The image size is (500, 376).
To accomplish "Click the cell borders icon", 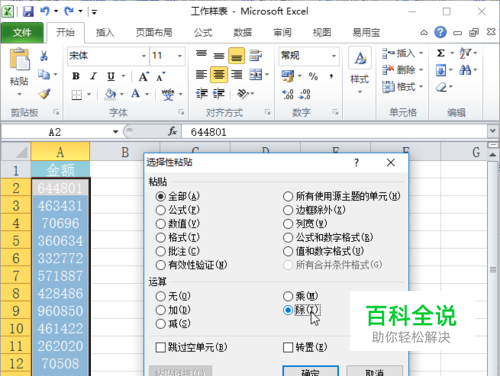I will (x=77, y=95).
